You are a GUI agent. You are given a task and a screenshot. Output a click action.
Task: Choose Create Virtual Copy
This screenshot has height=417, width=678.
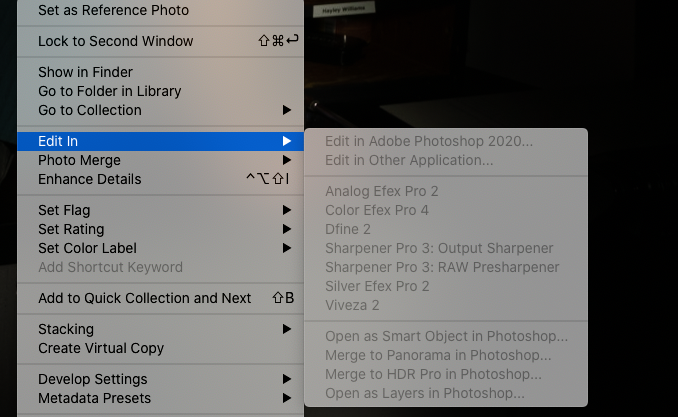(101, 348)
